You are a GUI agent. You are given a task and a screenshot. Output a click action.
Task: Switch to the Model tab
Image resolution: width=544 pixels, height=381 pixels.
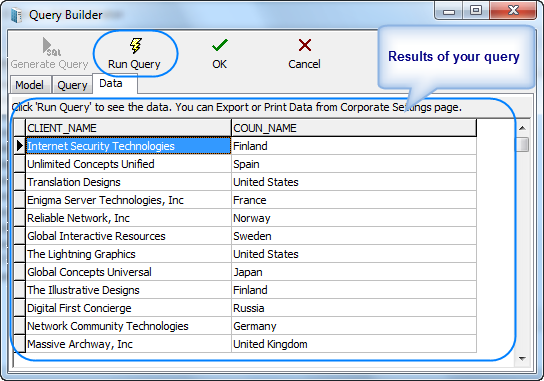pyautogui.click(x=30, y=85)
